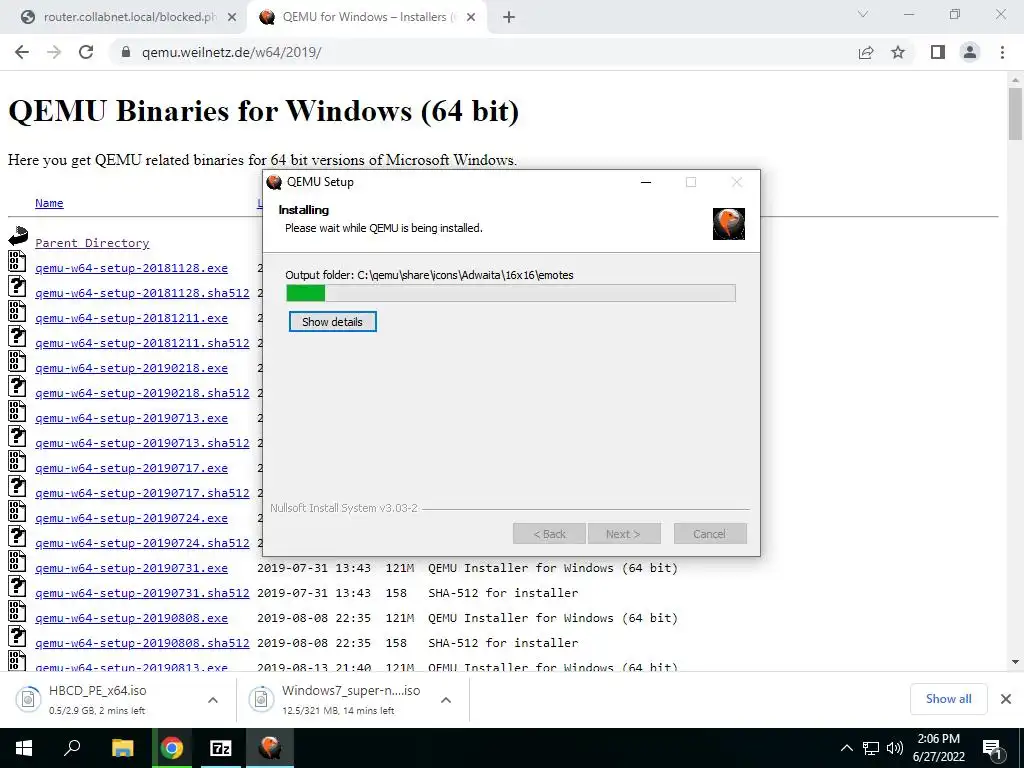The height and width of the screenshot is (768, 1024).
Task: Click the Name column header link
Action: tap(49, 203)
